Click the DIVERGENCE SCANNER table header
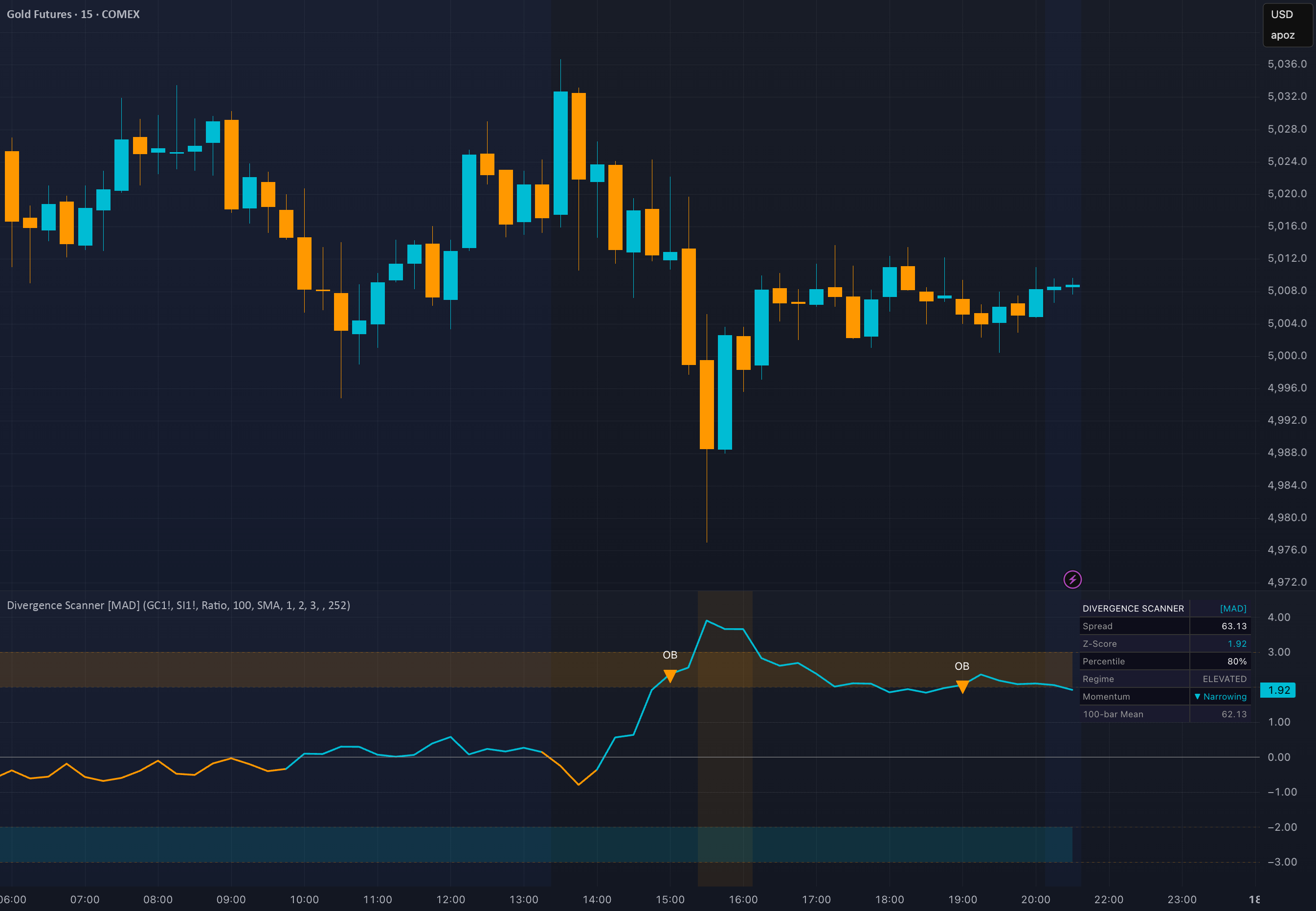 1133,609
